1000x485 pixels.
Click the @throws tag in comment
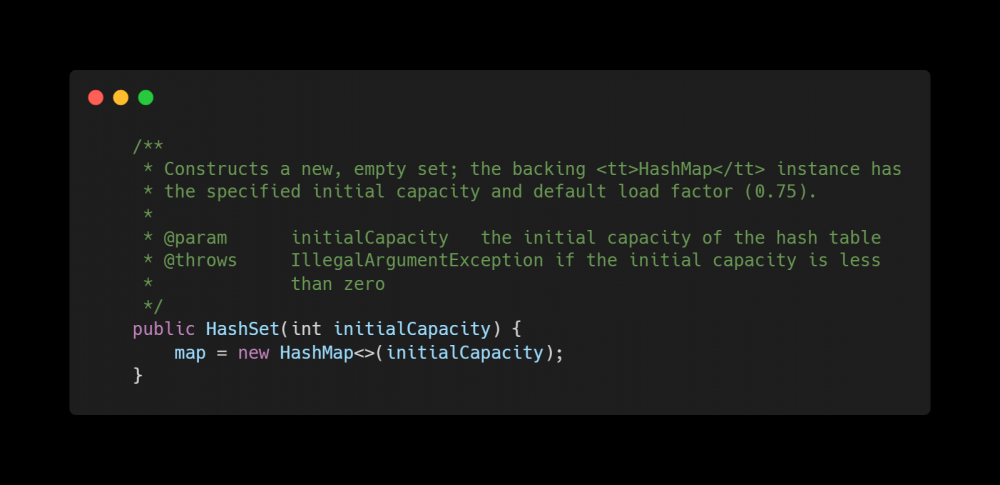pos(200,260)
